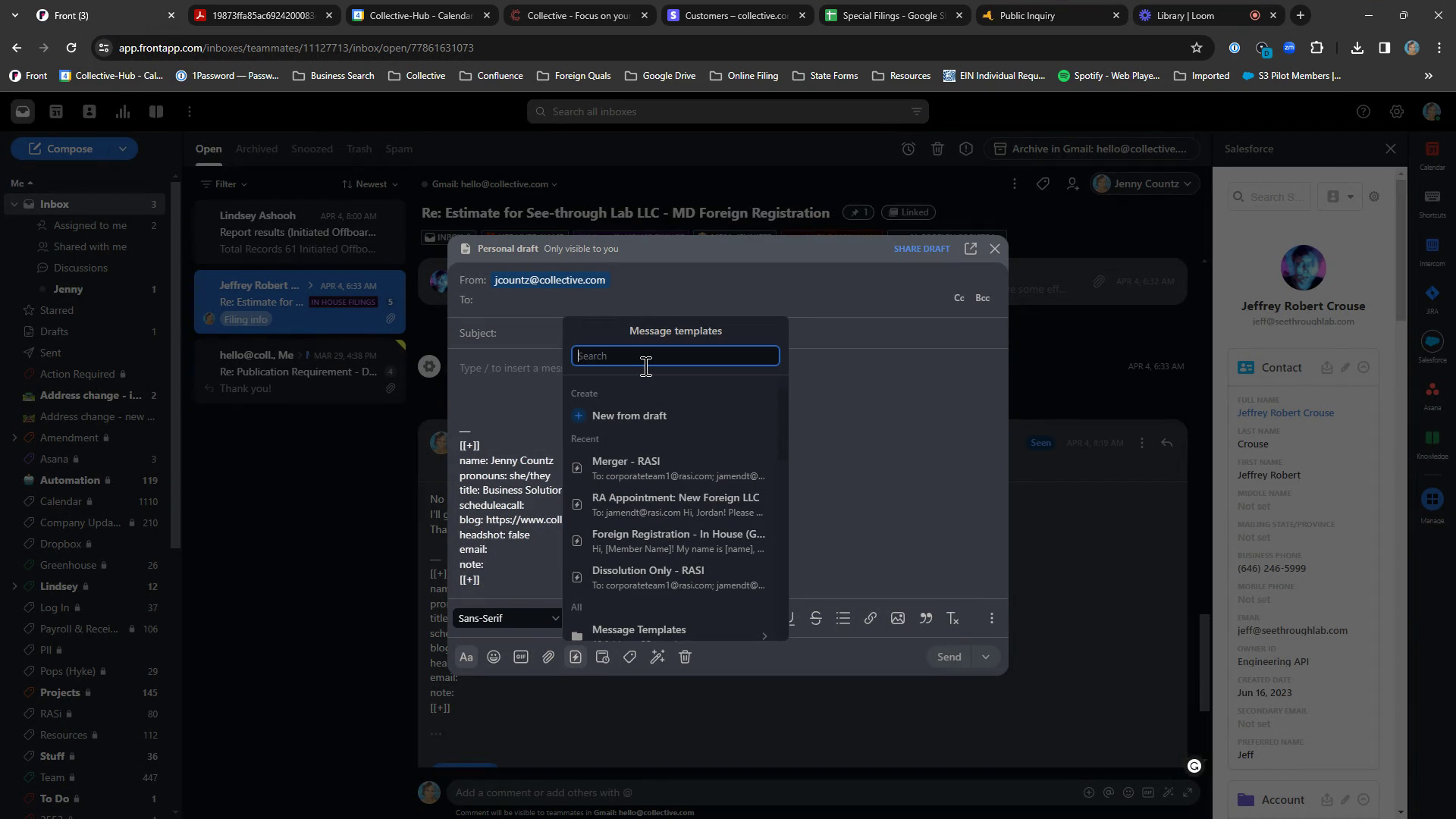Click the emoji picker icon in composer
Viewport: 1456px width, 819px height.
494,657
